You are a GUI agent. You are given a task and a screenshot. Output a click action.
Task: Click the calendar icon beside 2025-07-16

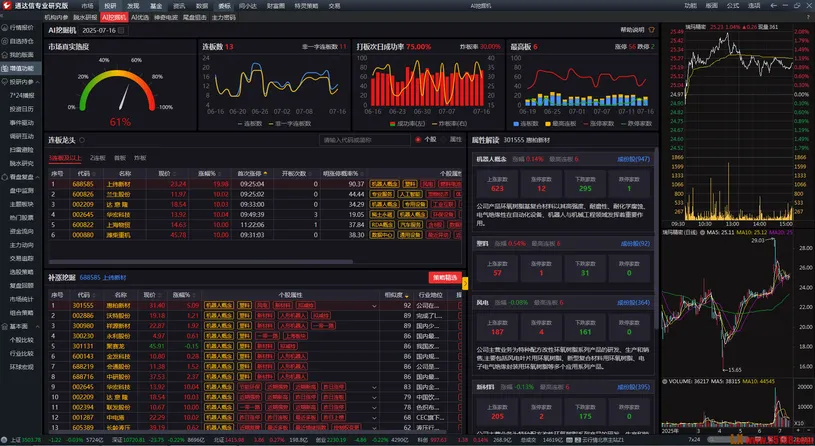[121, 30]
